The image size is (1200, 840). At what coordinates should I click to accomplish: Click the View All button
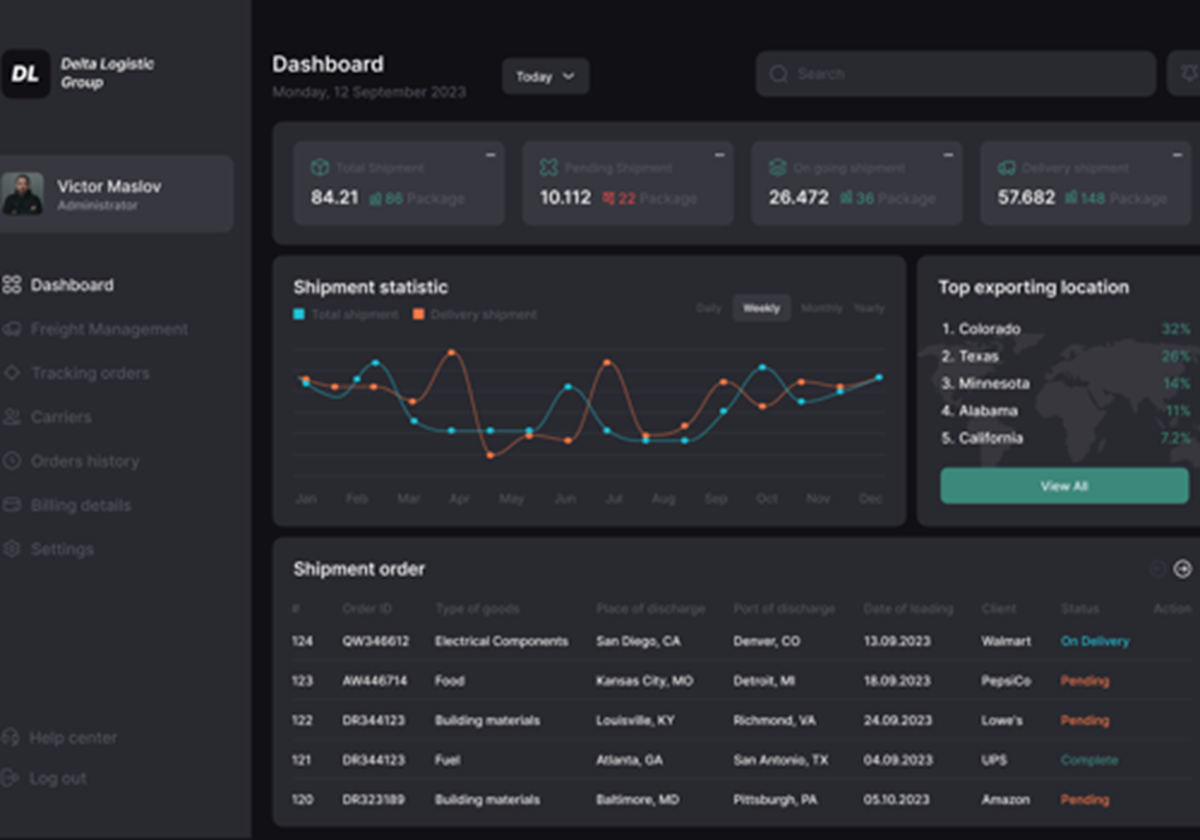pos(1064,486)
